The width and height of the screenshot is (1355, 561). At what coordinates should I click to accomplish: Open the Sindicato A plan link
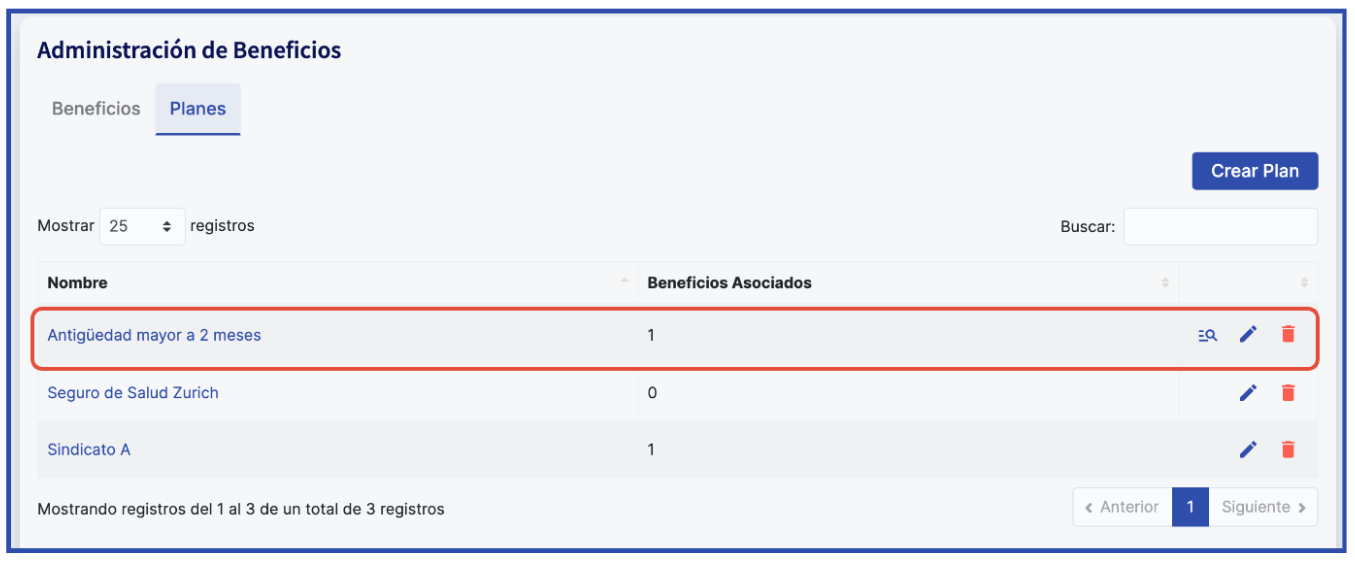[89, 450]
